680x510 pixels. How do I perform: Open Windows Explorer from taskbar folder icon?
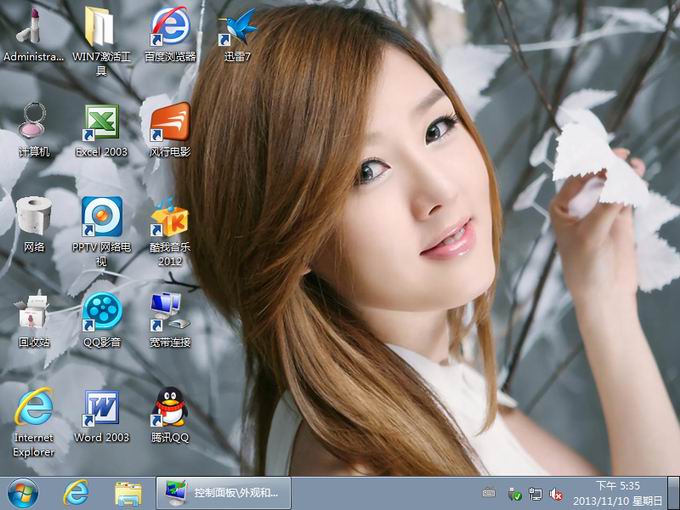[128, 492]
